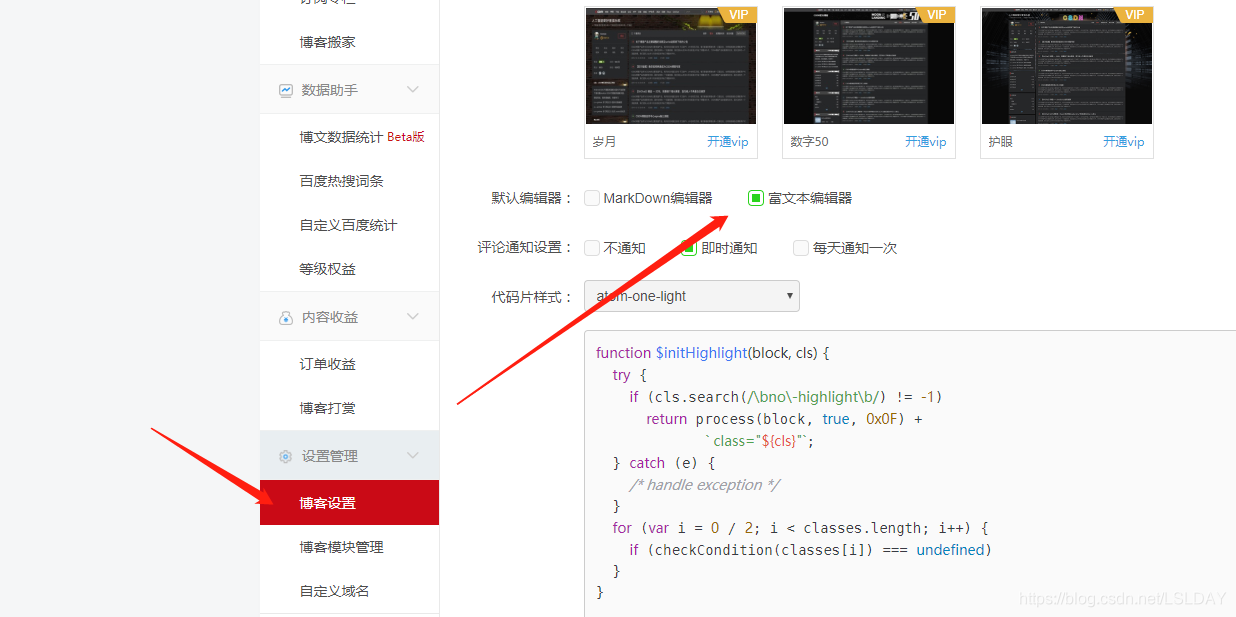Choose 即时通知 for comment notifications
Viewport: 1236px width, 617px height.
(689, 248)
